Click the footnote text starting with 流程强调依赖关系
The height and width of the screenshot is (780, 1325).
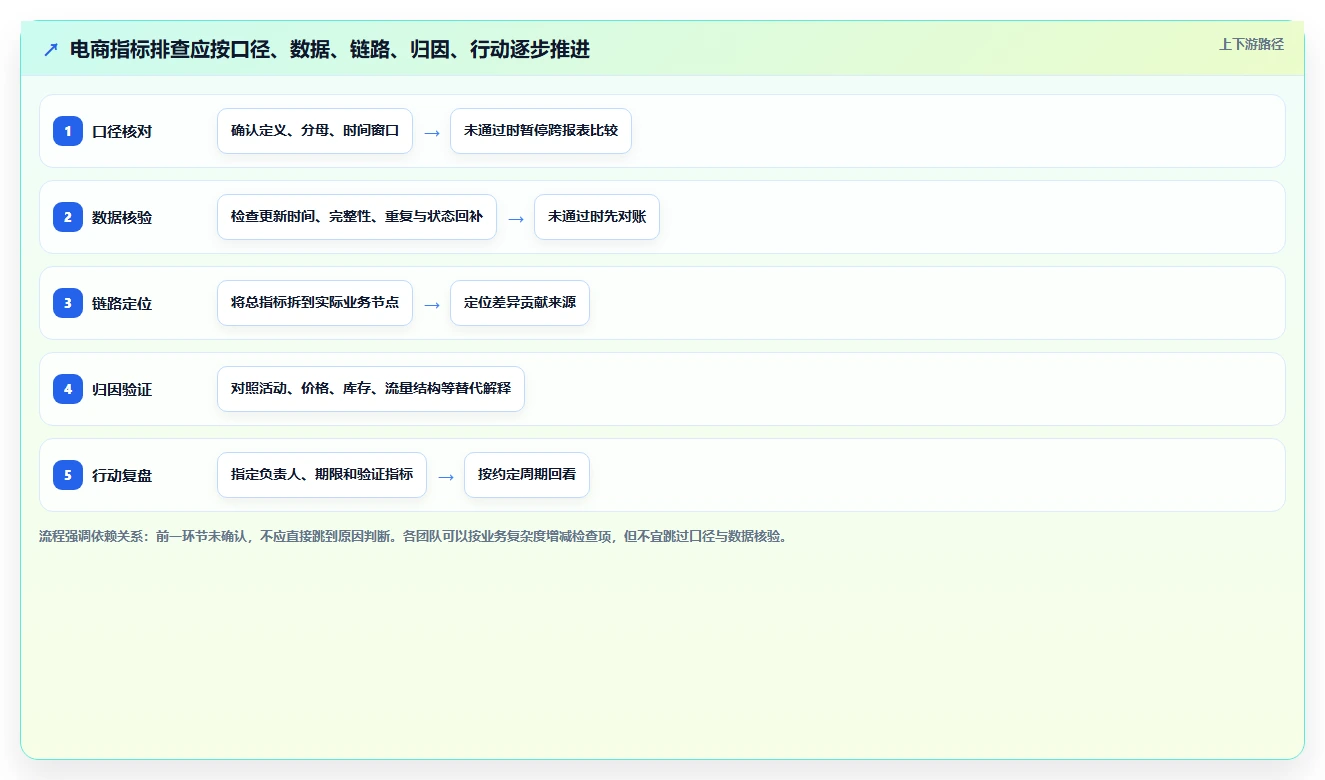(x=413, y=536)
